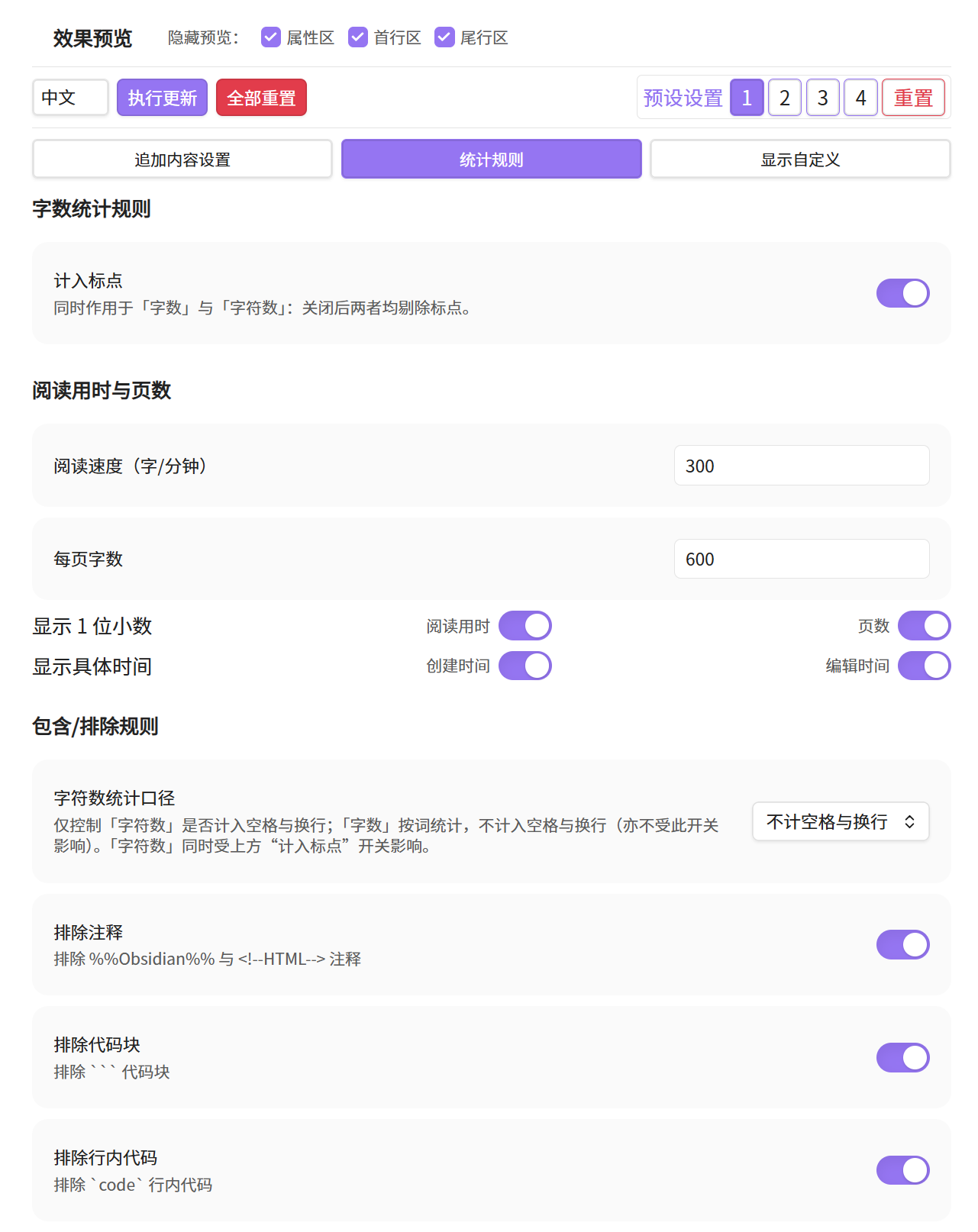Disable the 排除代码块 switch
The image size is (978, 1232).
[902, 1057]
